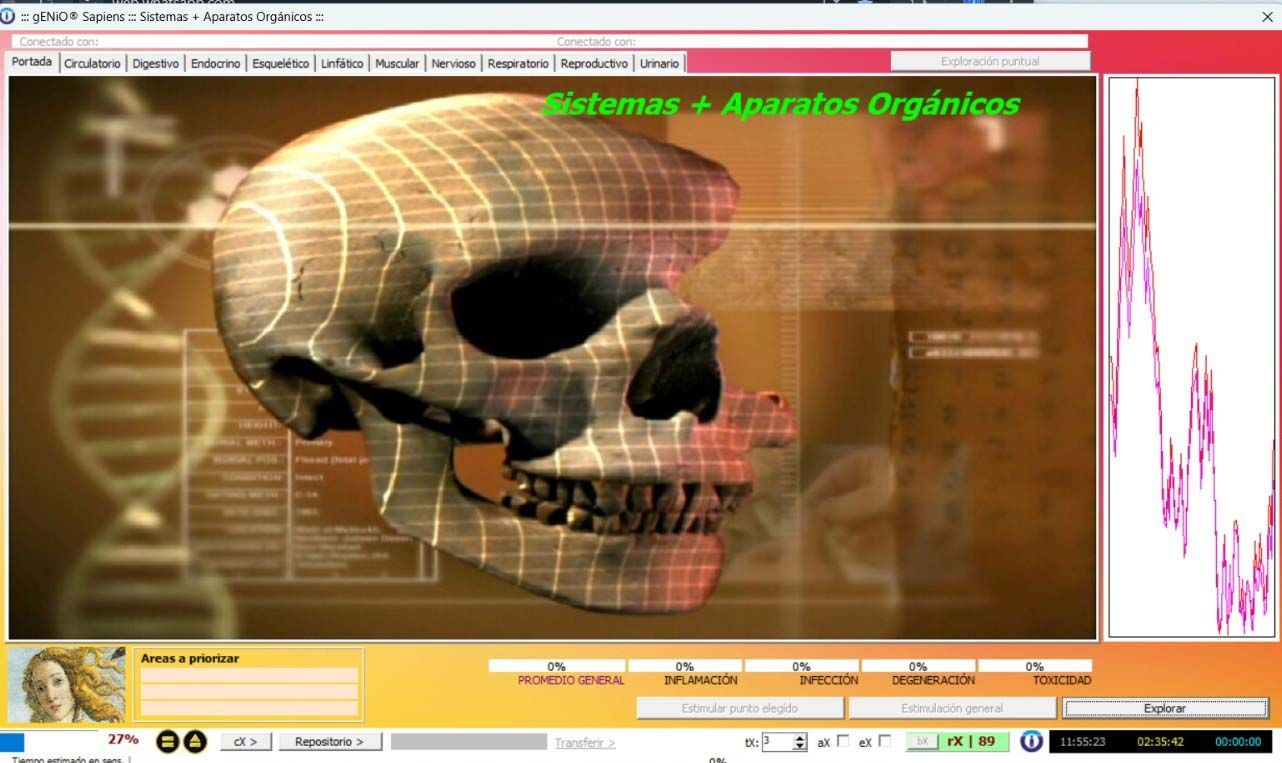The width and height of the screenshot is (1282, 763).
Task: Click the 11:55:23 clock readout
Action: click(1082, 742)
